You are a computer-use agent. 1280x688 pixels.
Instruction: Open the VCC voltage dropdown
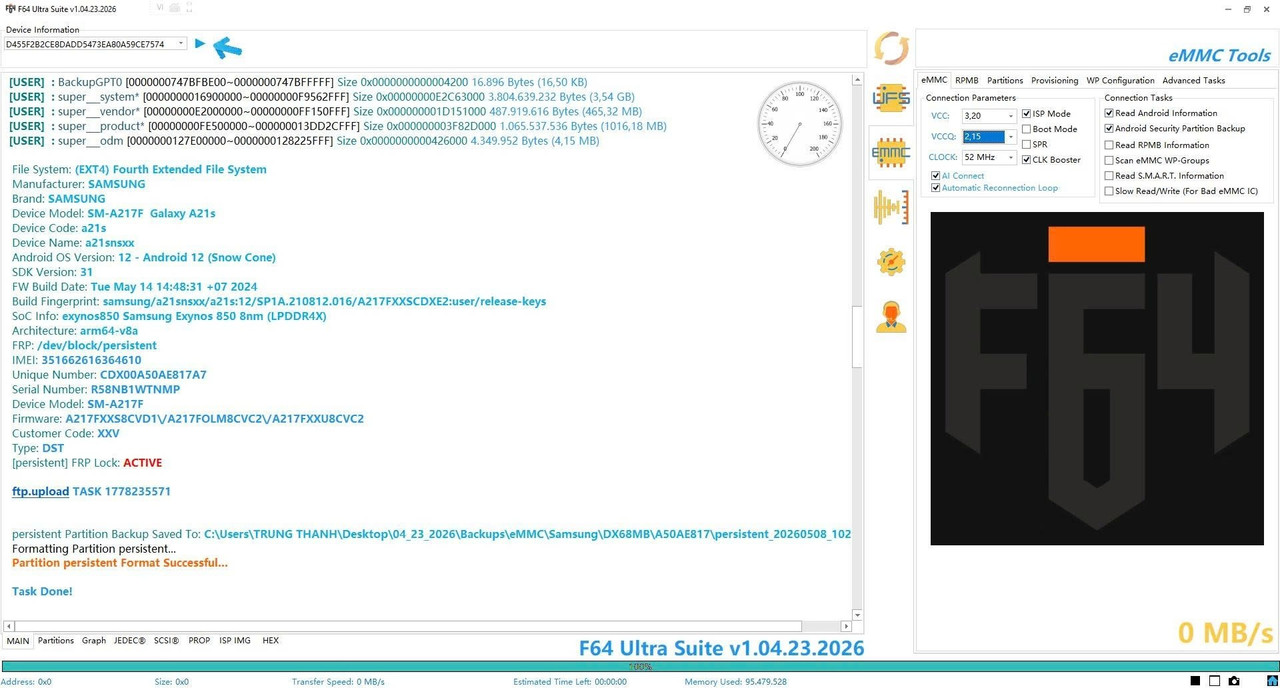point(1011,116)
